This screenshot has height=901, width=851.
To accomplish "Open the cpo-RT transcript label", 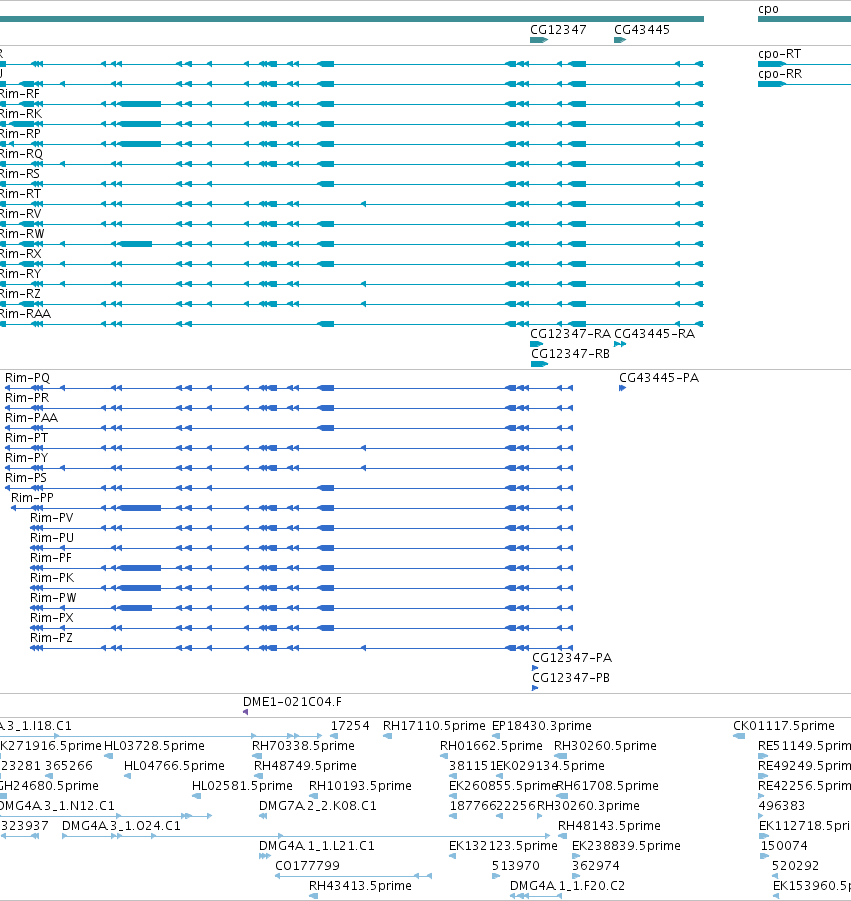I will pos(779,54).
